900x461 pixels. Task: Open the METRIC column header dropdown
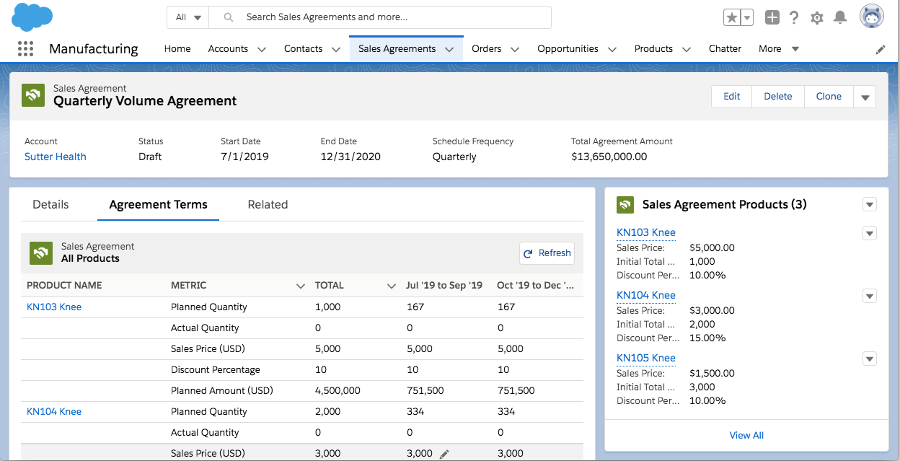[300, 286]
